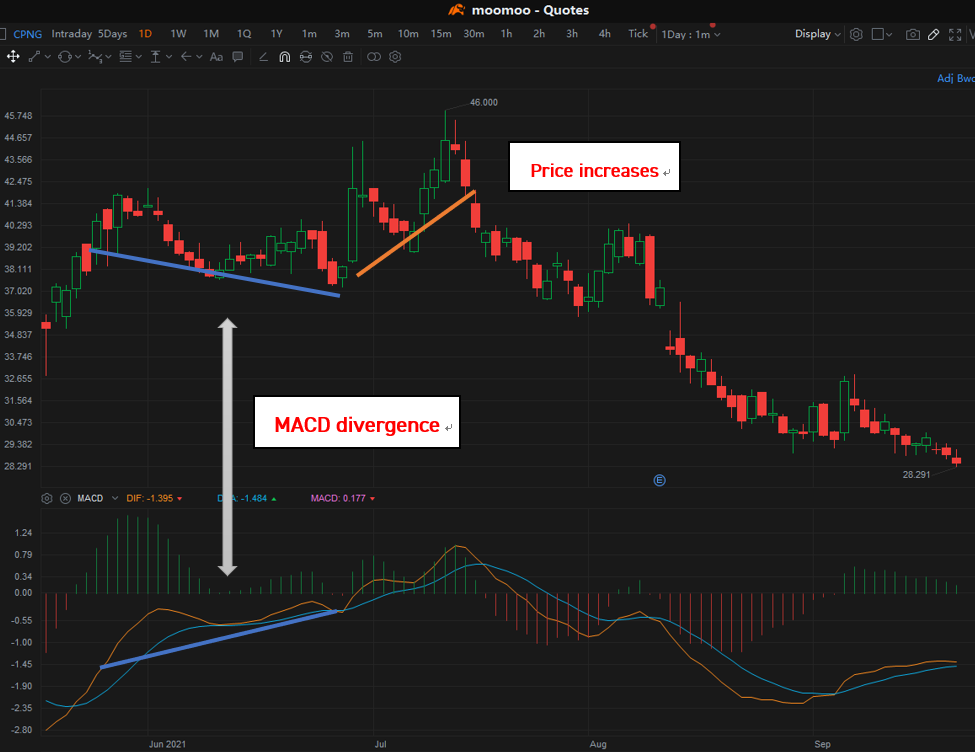975x752 pixels.
Task: Select the text annotation Aa tool
Action: (216, 57)
